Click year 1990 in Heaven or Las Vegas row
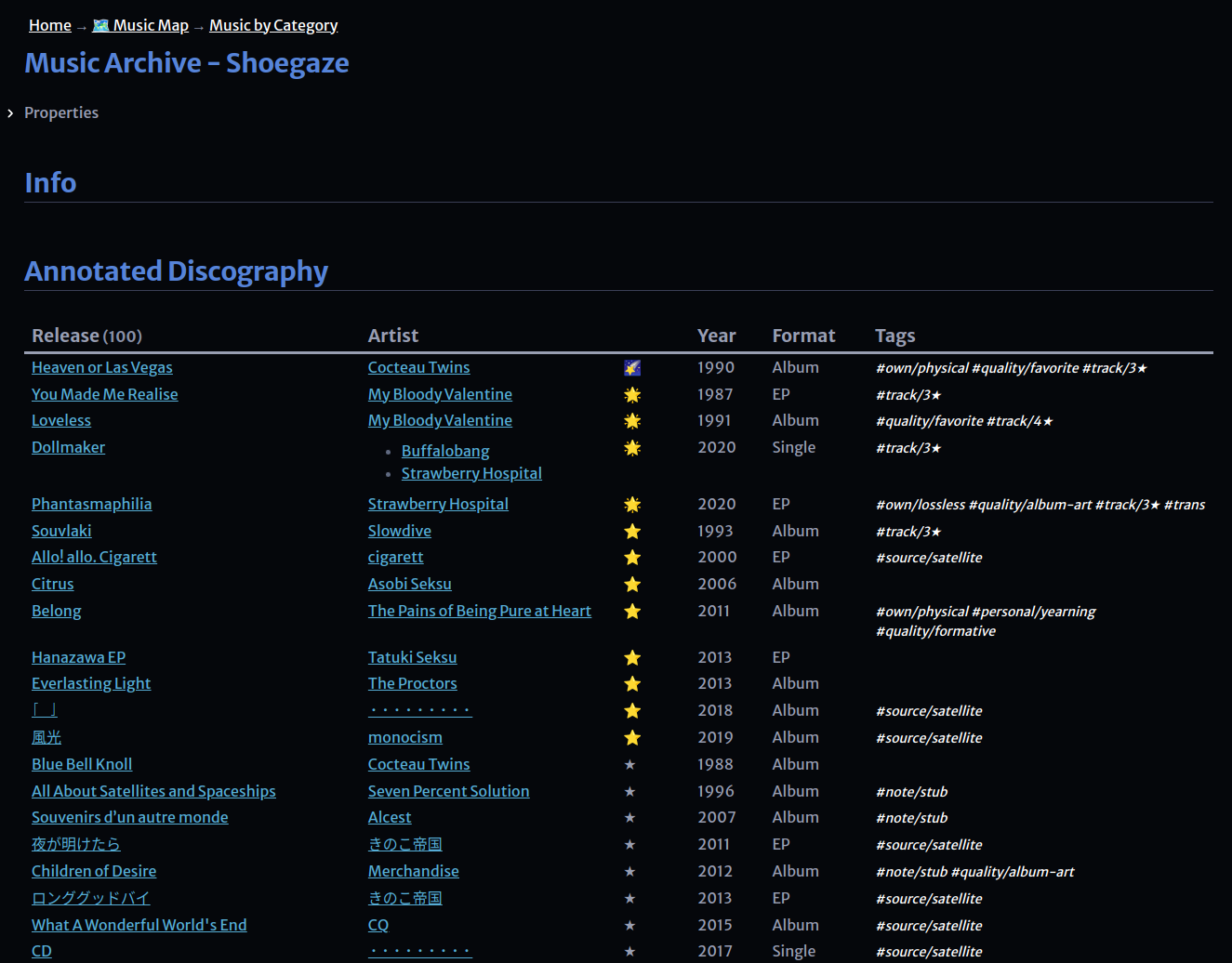1232x963 pixels. (x=716, y=367)
